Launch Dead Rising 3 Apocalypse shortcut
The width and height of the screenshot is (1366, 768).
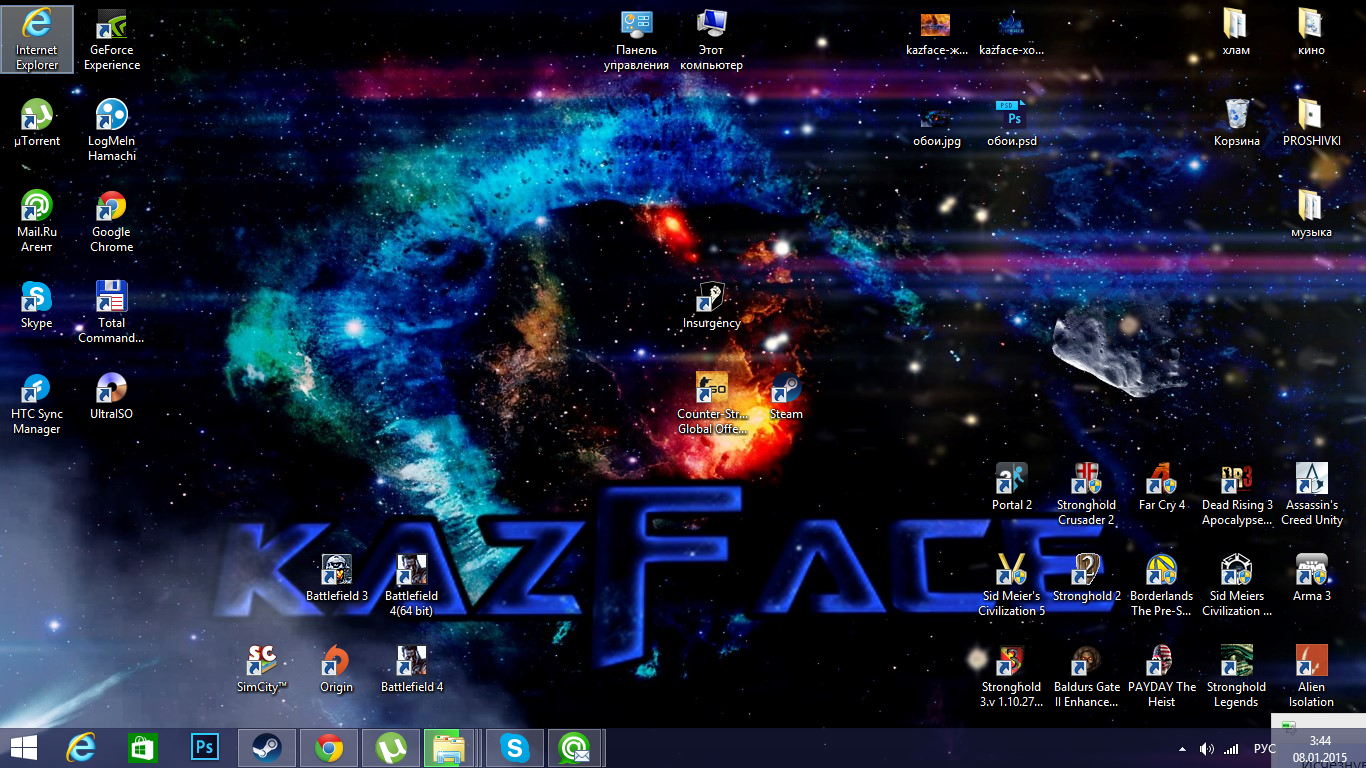click(x=1237, y=493)
